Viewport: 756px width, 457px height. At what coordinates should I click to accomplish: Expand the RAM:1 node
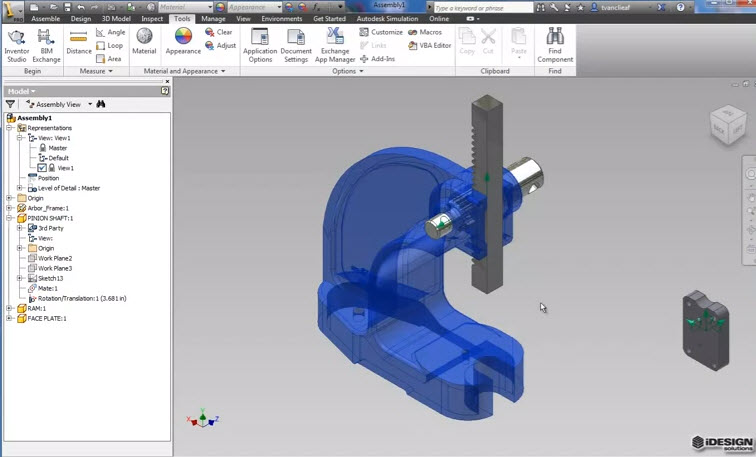[9, 309]
